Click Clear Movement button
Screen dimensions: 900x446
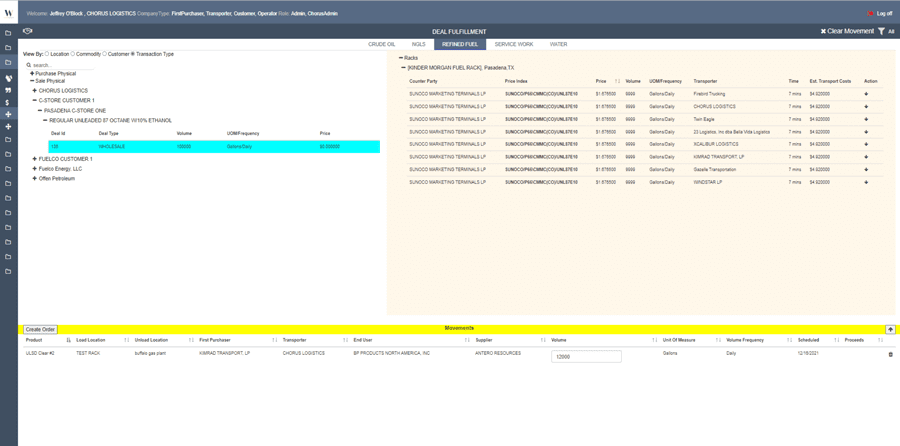[847, 31]
